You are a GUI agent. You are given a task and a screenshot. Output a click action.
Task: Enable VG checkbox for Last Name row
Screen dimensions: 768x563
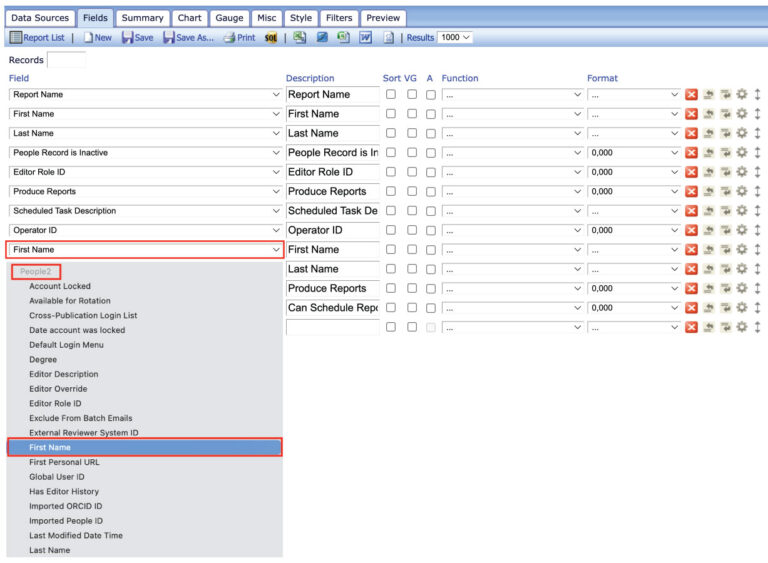point(411,133)
